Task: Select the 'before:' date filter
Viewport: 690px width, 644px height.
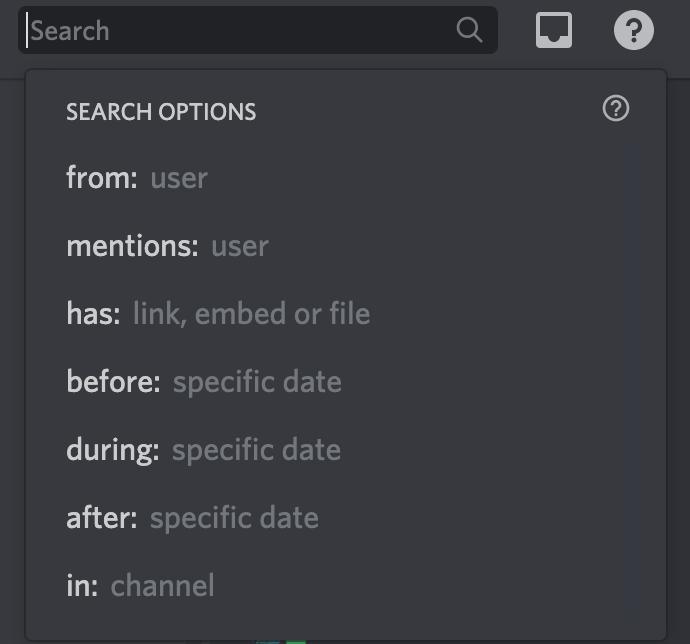Action: click(x=346, y=381)
